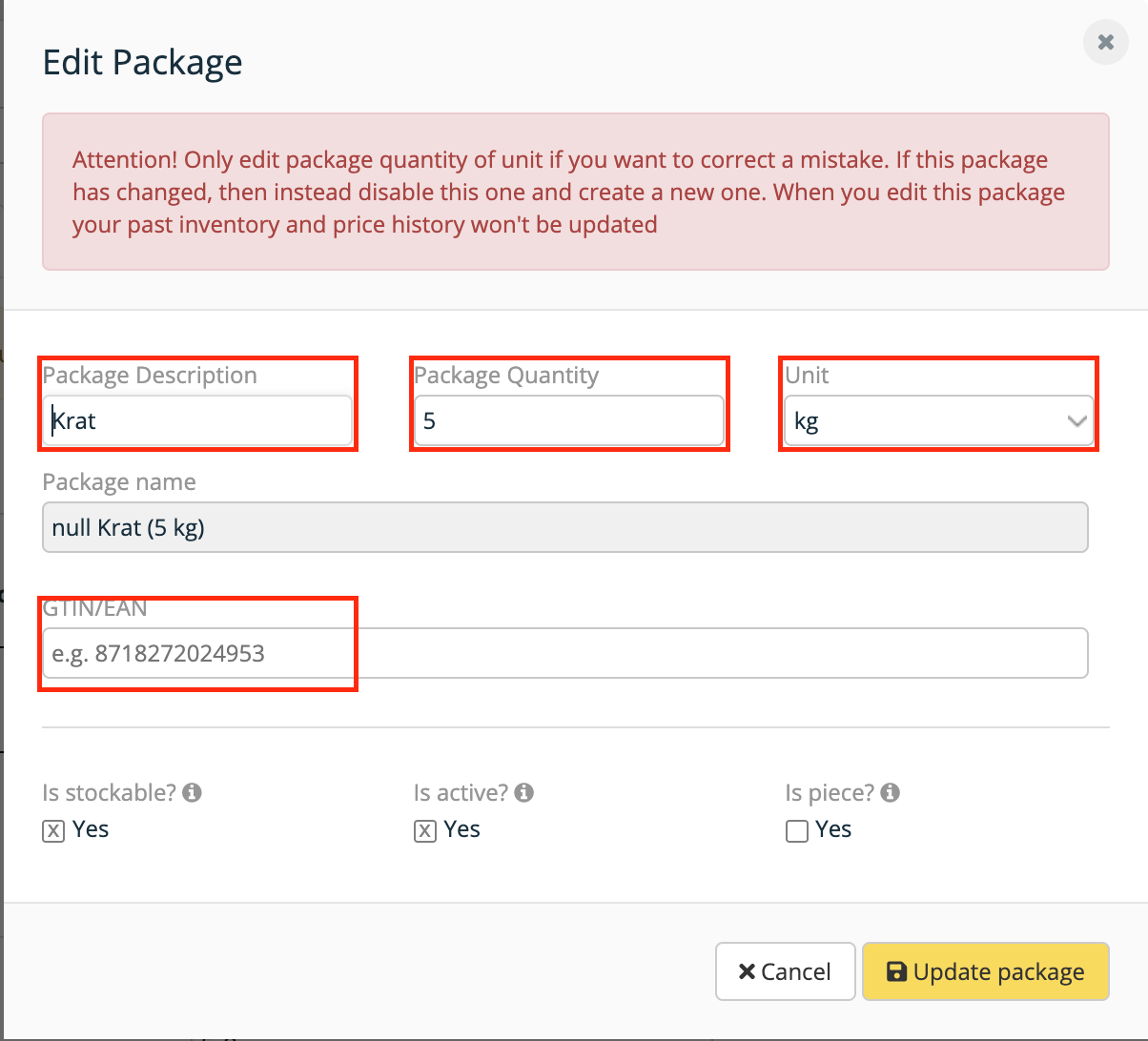Click the X icon inside the Cancel button

pos(747,971)
